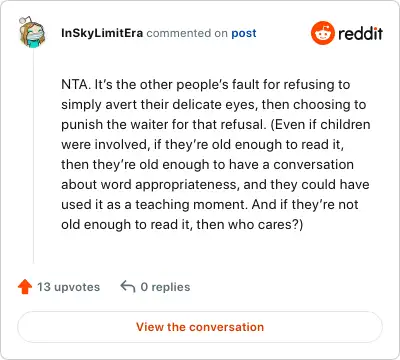
Task: Click the comment line mentioning "teaching moment"
Action: (x=210, y=204)
